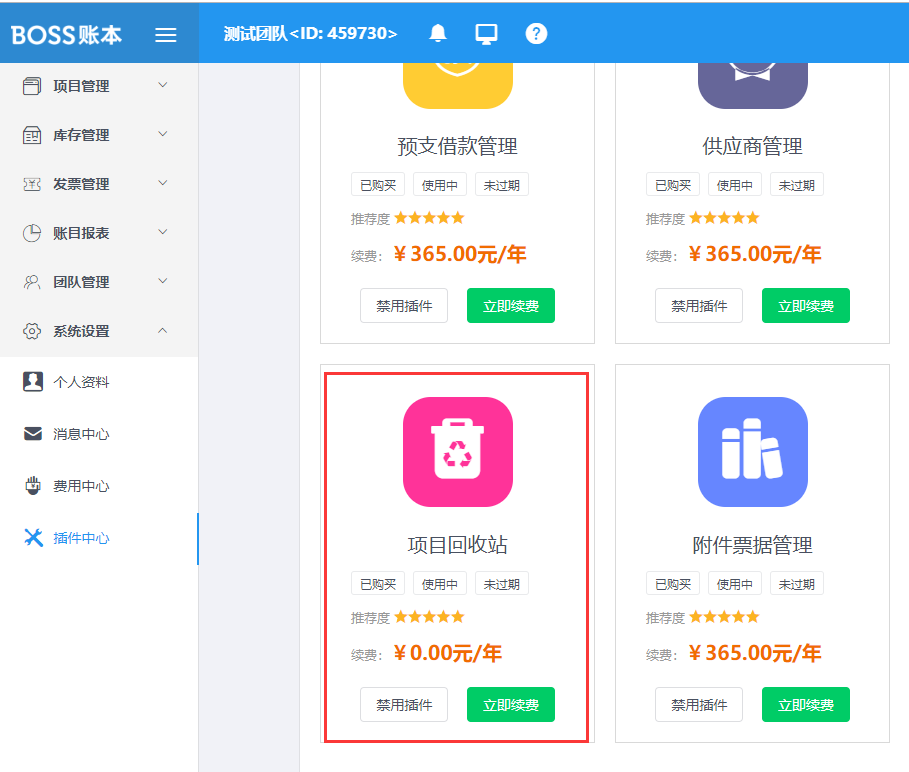This screenshot has width=909, height=772.
Task: Click the 项目回收站 plugin title
Action: point(457,545)
